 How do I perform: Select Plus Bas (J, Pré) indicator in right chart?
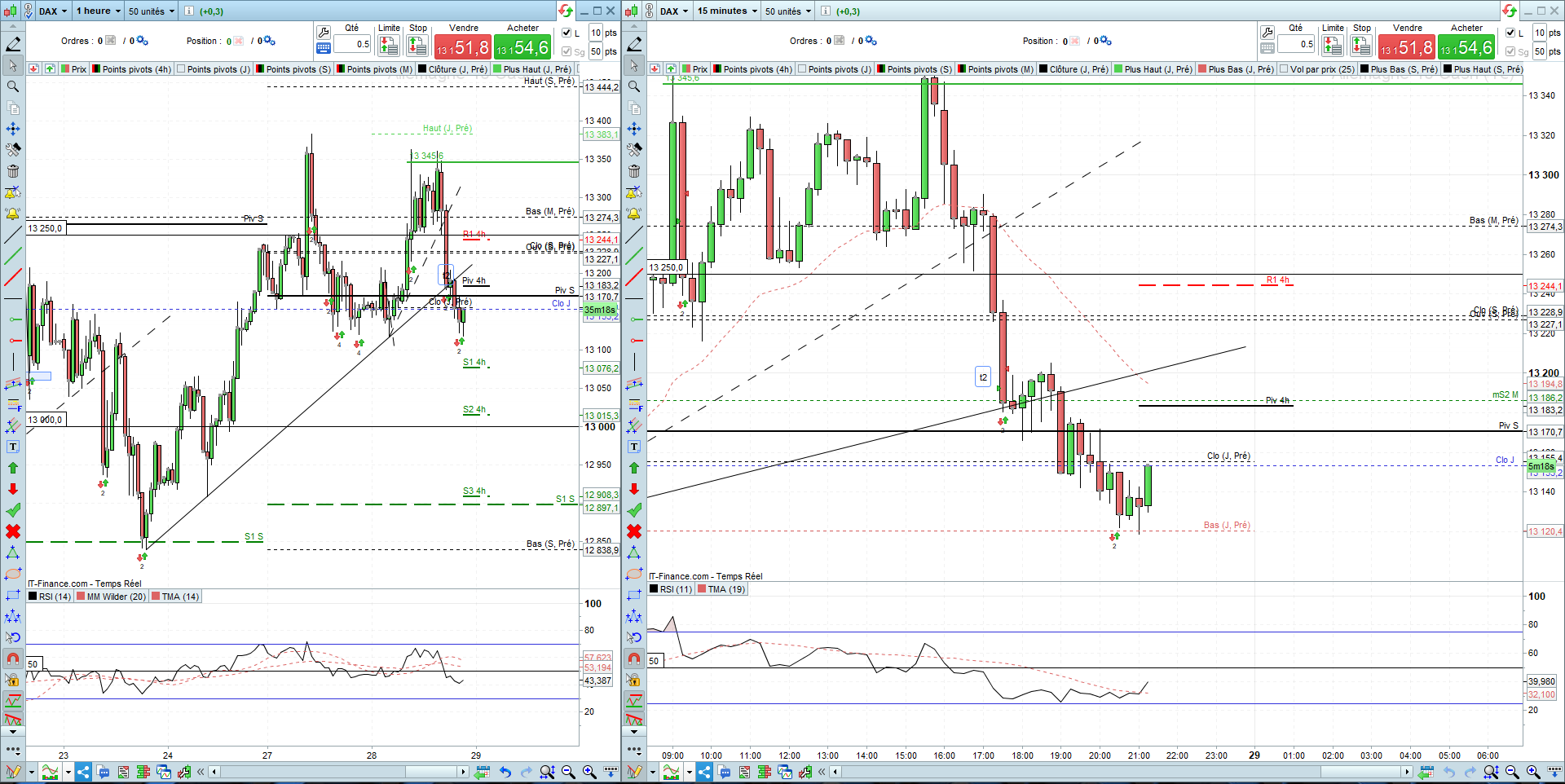(x=1237, y=69)
